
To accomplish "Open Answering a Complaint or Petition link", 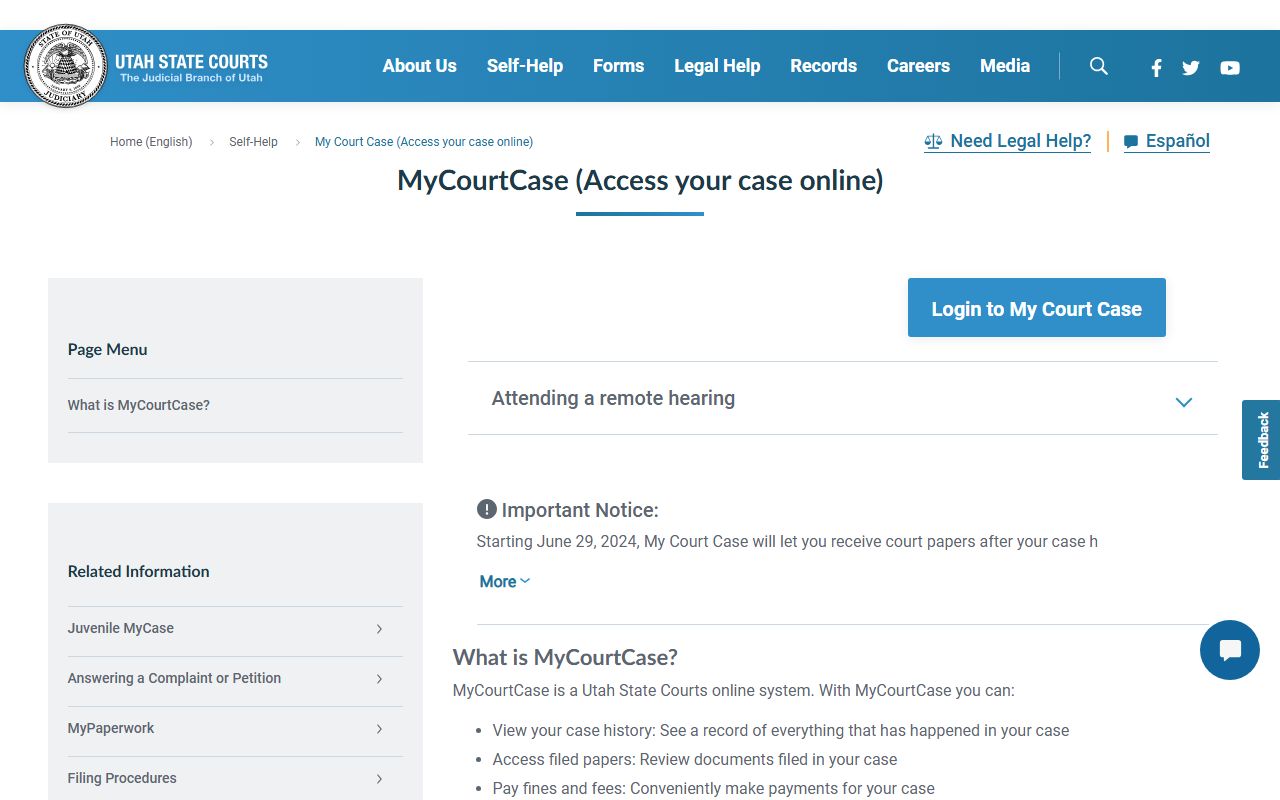I will coord(174,678).
